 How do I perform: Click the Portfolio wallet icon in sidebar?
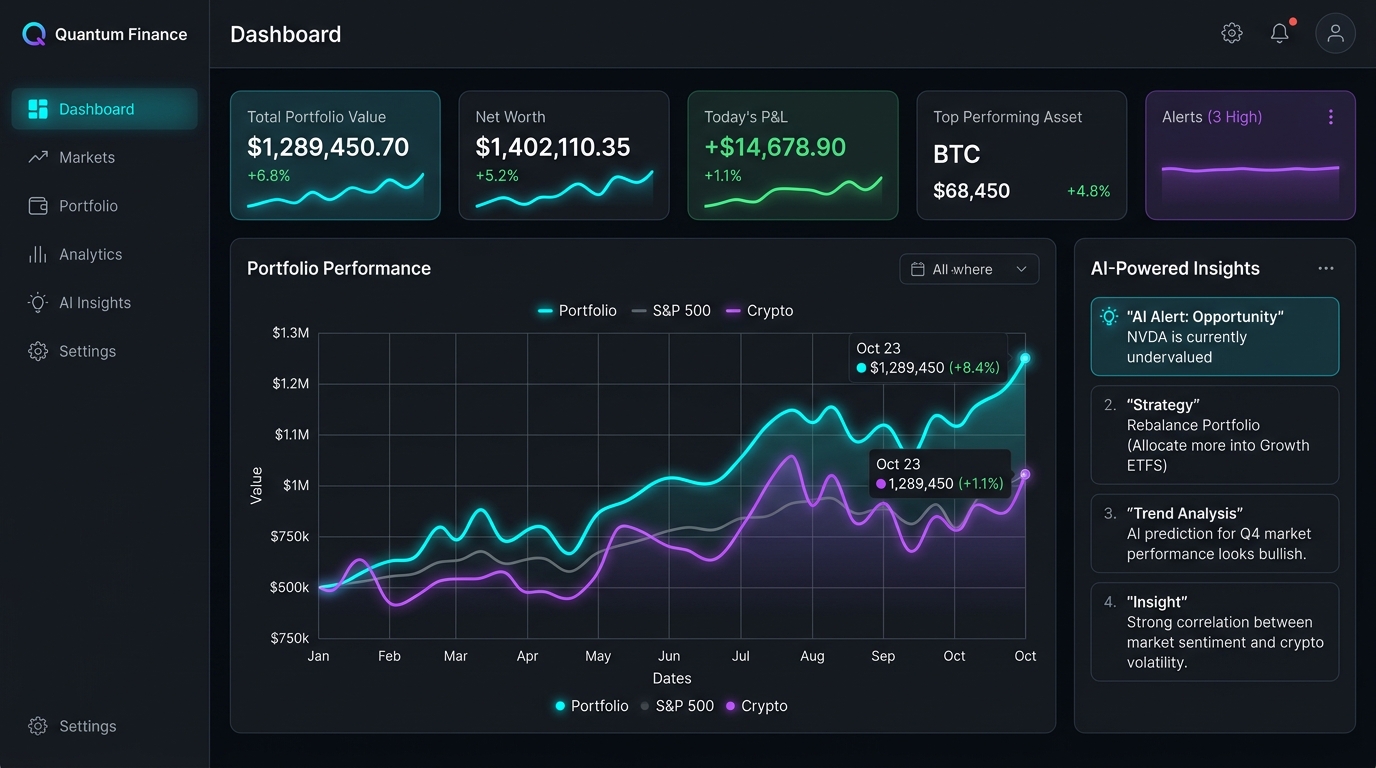pos(38,206)
